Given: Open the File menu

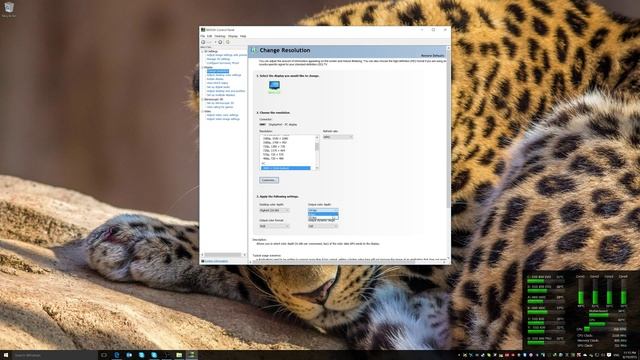Looking at the screenshot, I should click(x=202, y=36).
